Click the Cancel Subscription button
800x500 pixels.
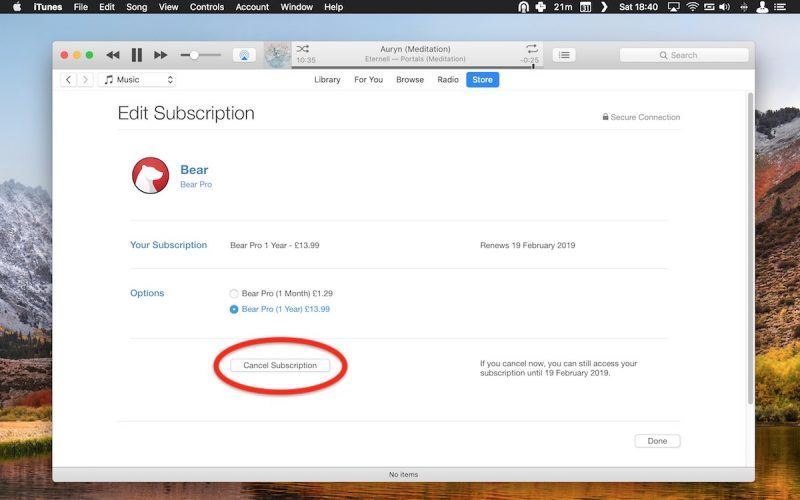click(x=280, y=365)
